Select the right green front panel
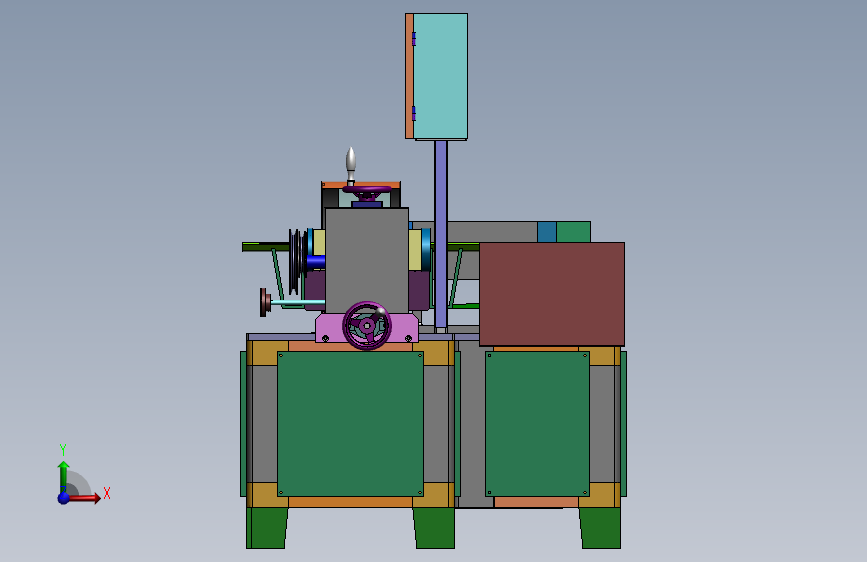This screenshot has width=867, height=562. [537, 424]
